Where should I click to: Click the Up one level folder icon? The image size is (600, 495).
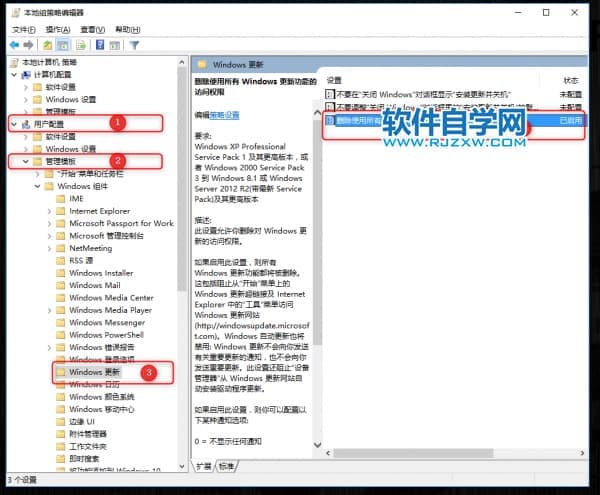[47, 45]
